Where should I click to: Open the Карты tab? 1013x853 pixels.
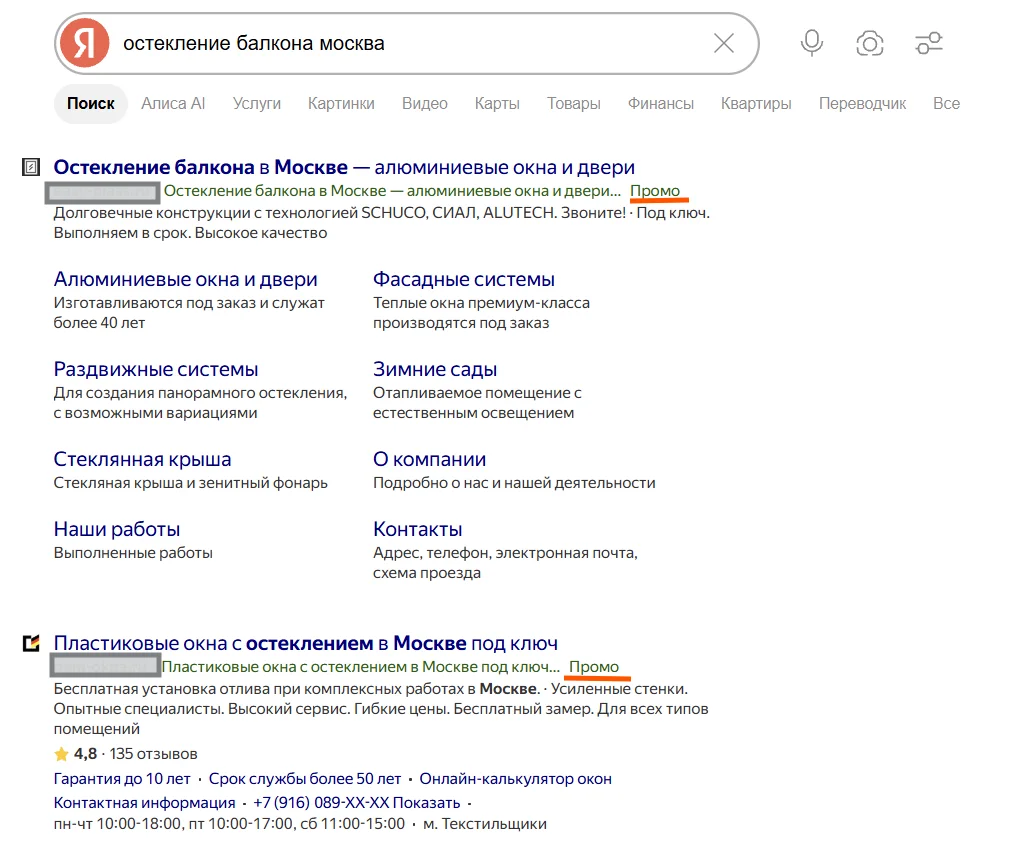(497, 103)
